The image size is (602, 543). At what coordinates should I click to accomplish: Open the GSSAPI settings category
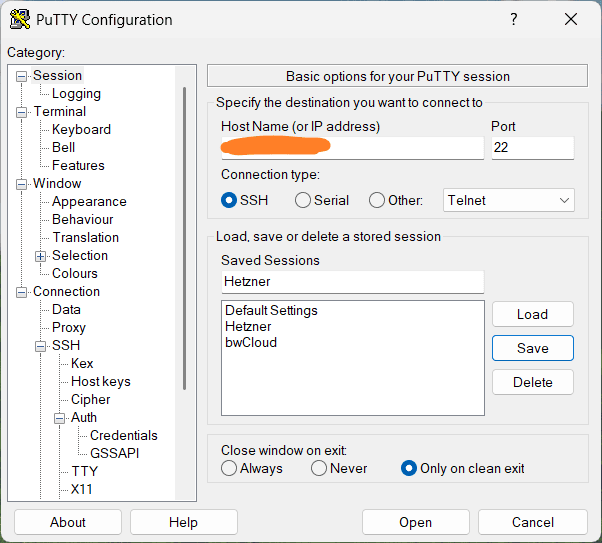coord(114,454)
